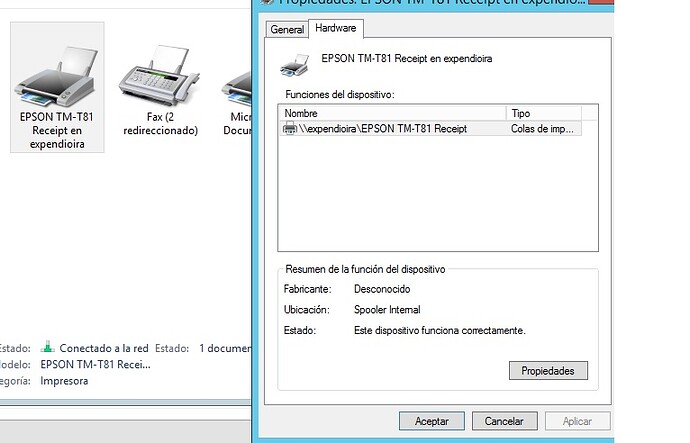Open device Propiedades button
The height and width of the screenshot is (443, 690).
point(548,371)
